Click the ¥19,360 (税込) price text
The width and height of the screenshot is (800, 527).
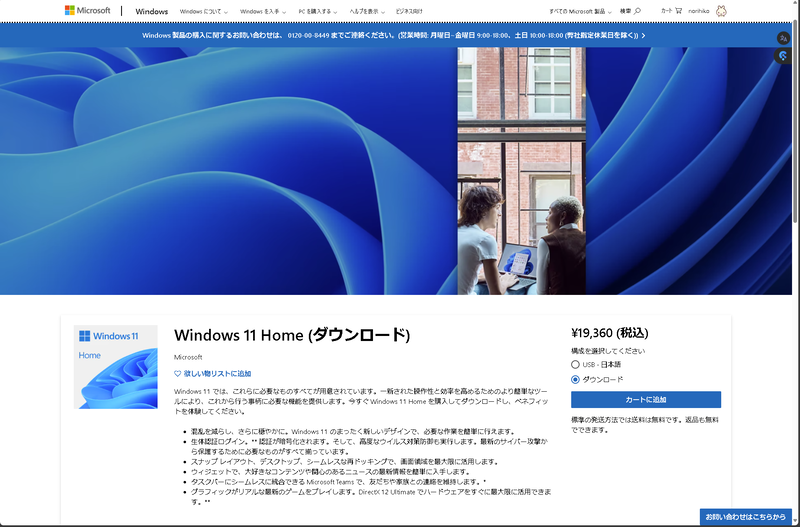pos(610,333)
